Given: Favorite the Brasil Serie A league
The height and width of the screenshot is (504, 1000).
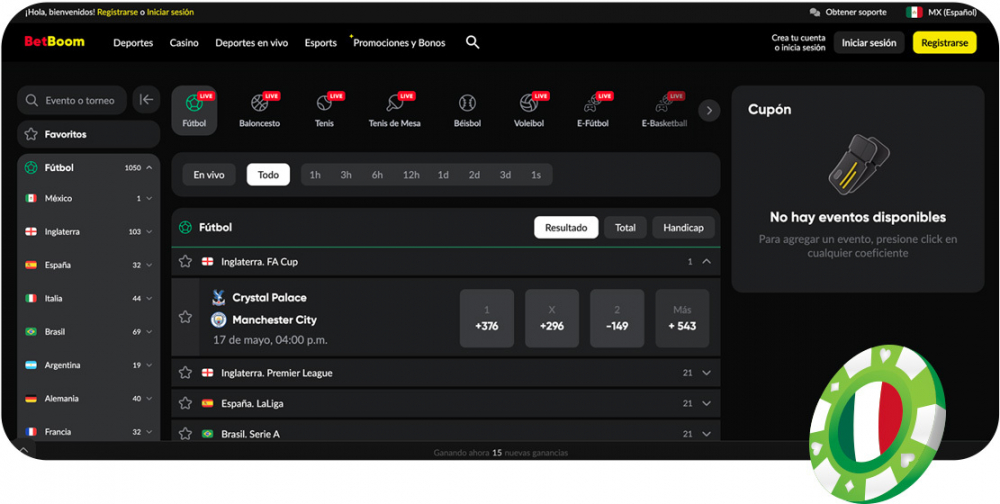Looking at the screenshot, I should pos(185,434).
